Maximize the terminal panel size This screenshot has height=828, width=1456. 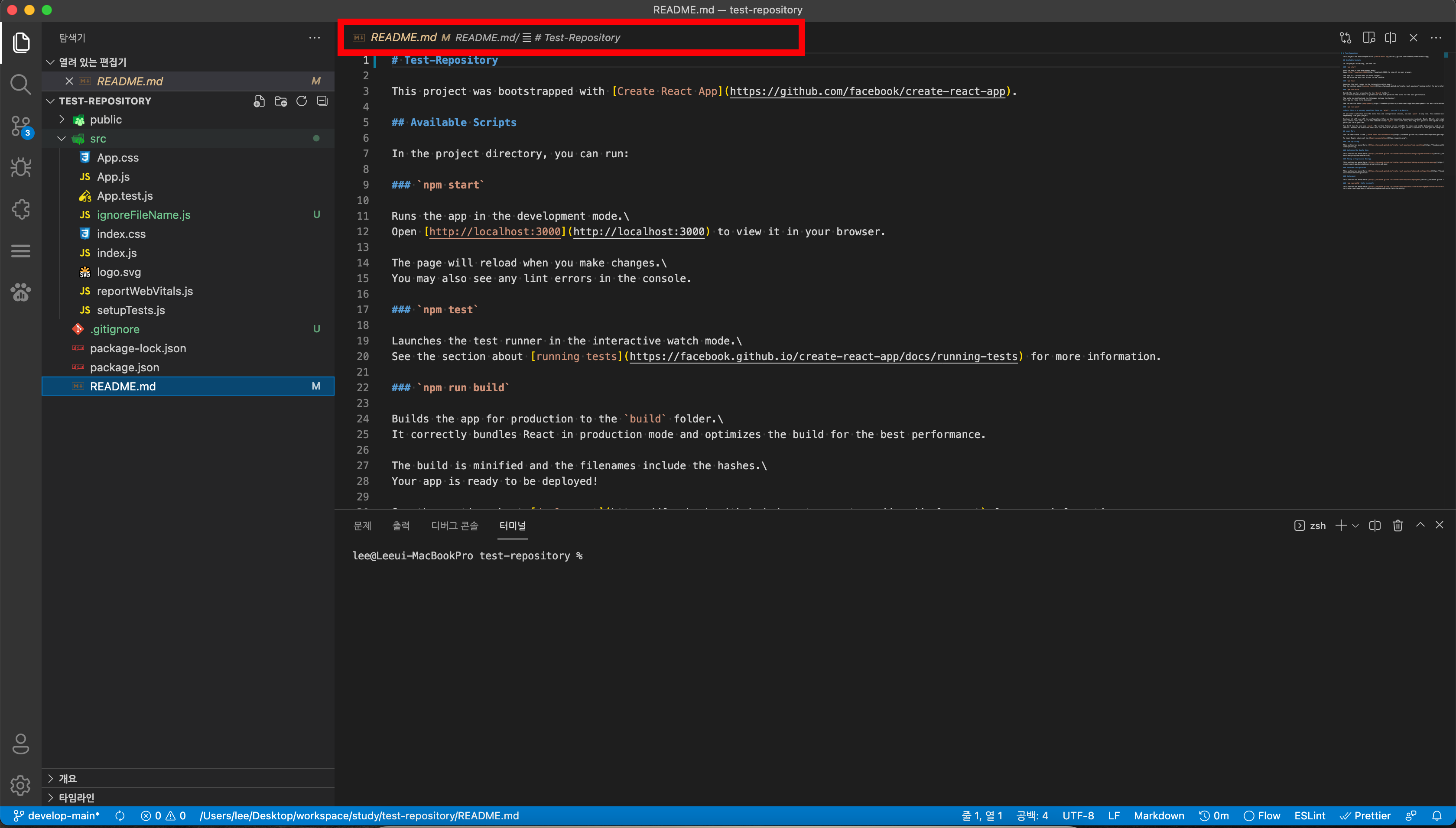[x=1420, y=525]
